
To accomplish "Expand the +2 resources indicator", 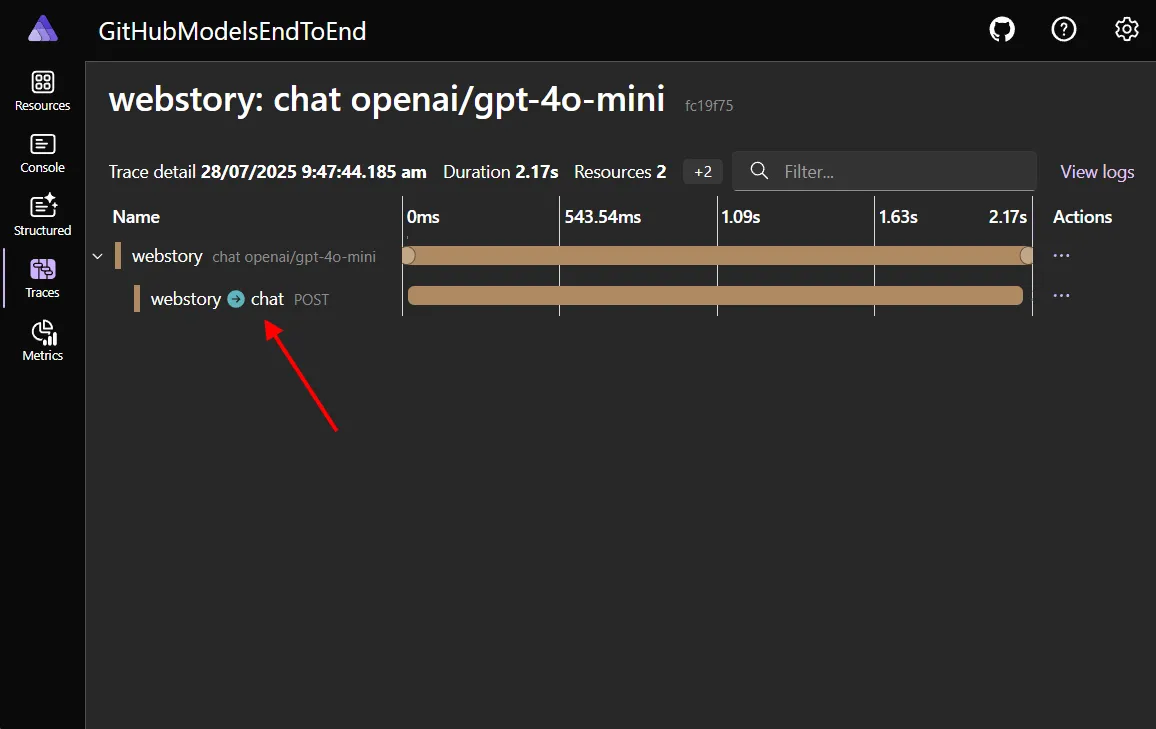I will point(702,171).
